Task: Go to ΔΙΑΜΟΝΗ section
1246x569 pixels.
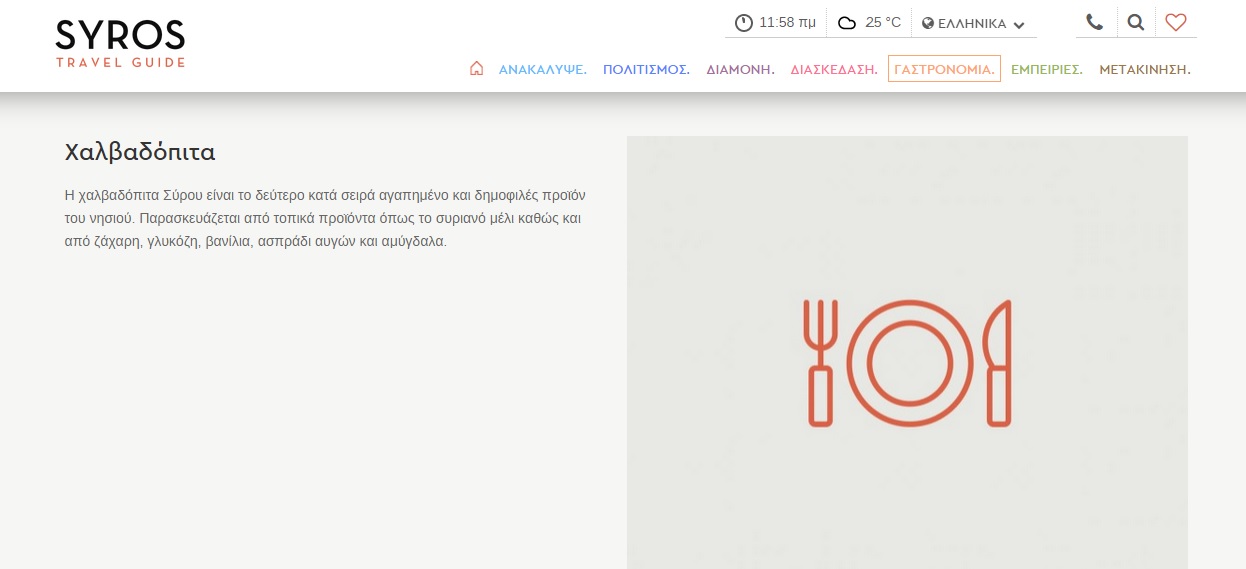Action: (740, 70)
